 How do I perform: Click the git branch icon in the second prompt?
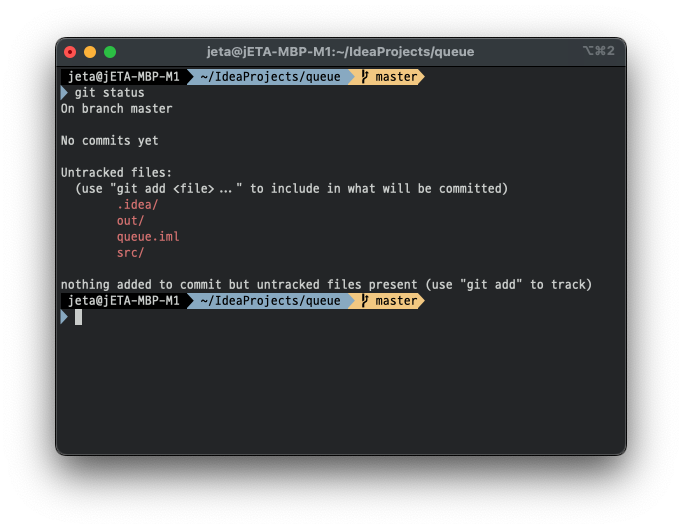pos(365,301)
